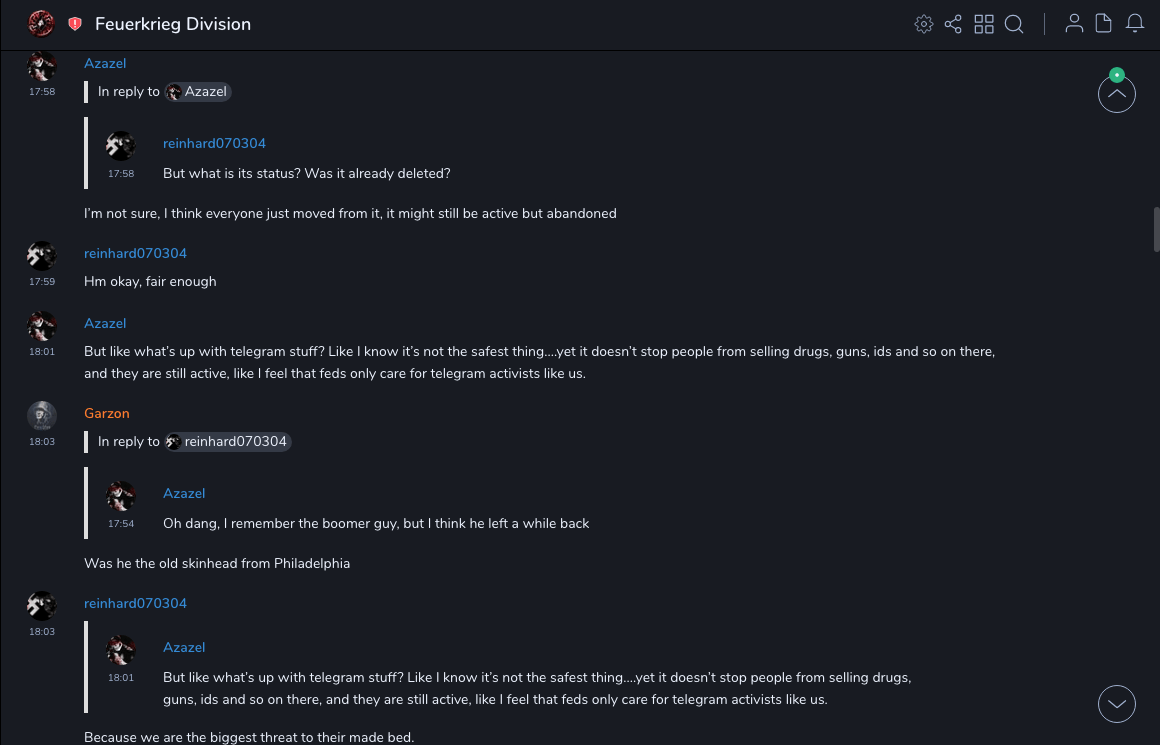
Task: Open reinhard070304's username on "Hm okay" message
Action: pos(135,254)
